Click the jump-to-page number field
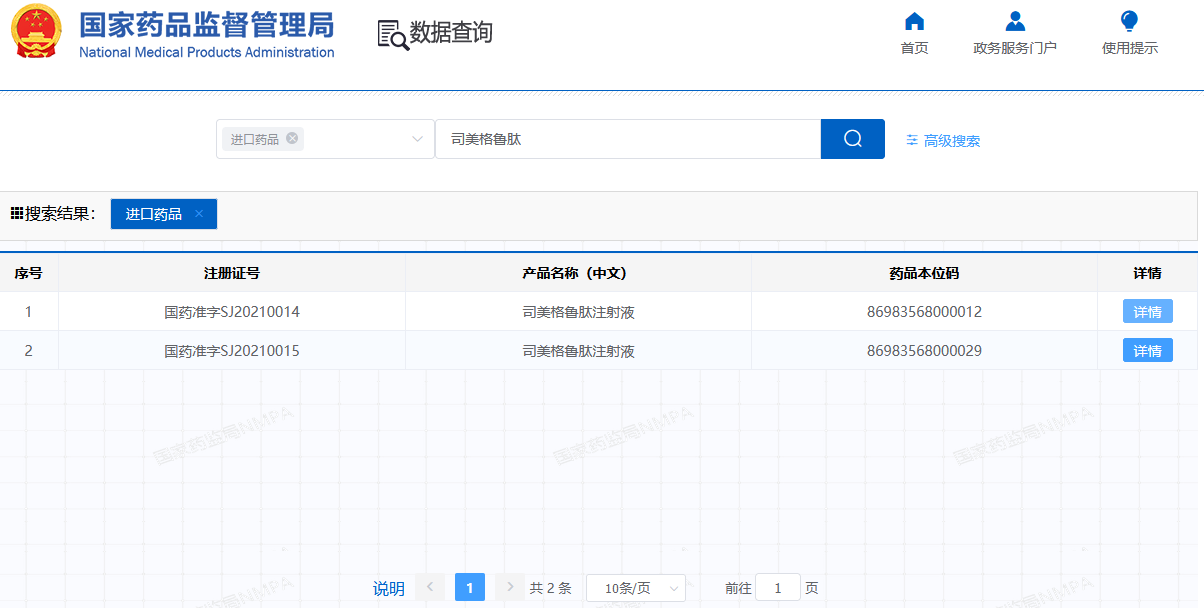Viewport: 1204px width, 608px height. [777, 588]
